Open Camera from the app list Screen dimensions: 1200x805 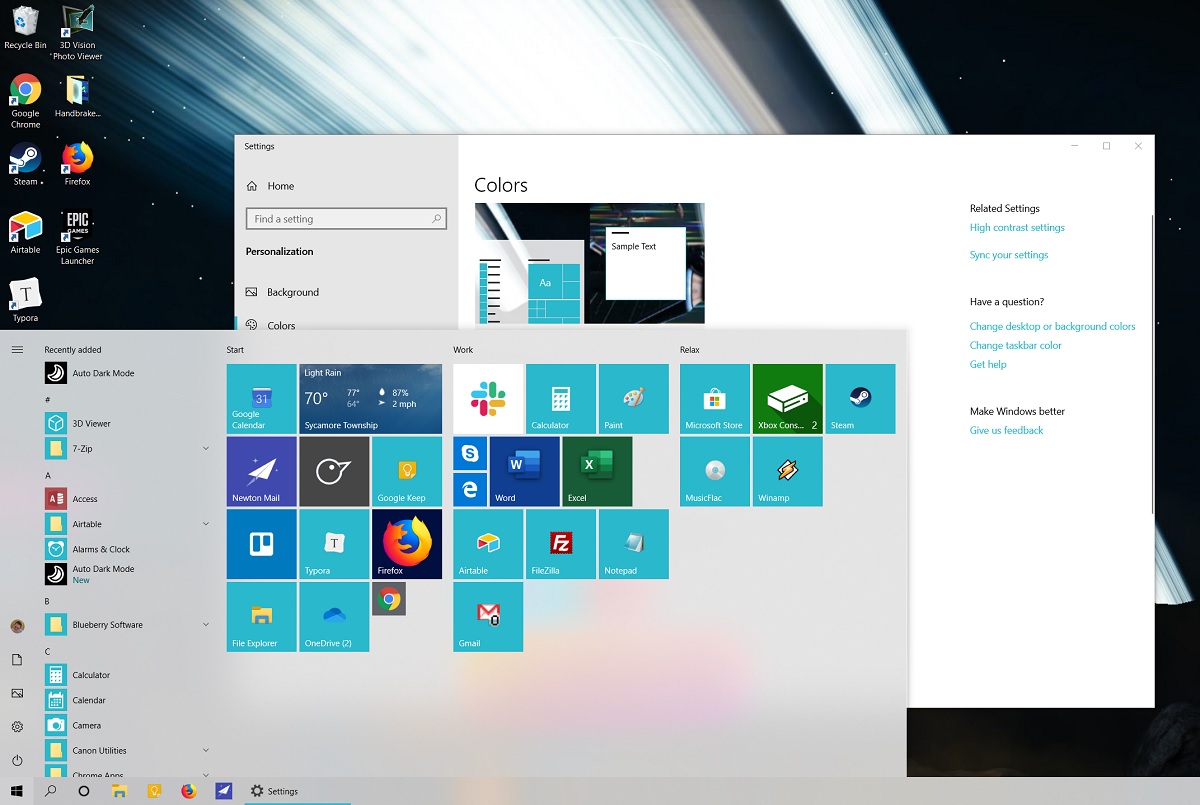coord(128,725)
